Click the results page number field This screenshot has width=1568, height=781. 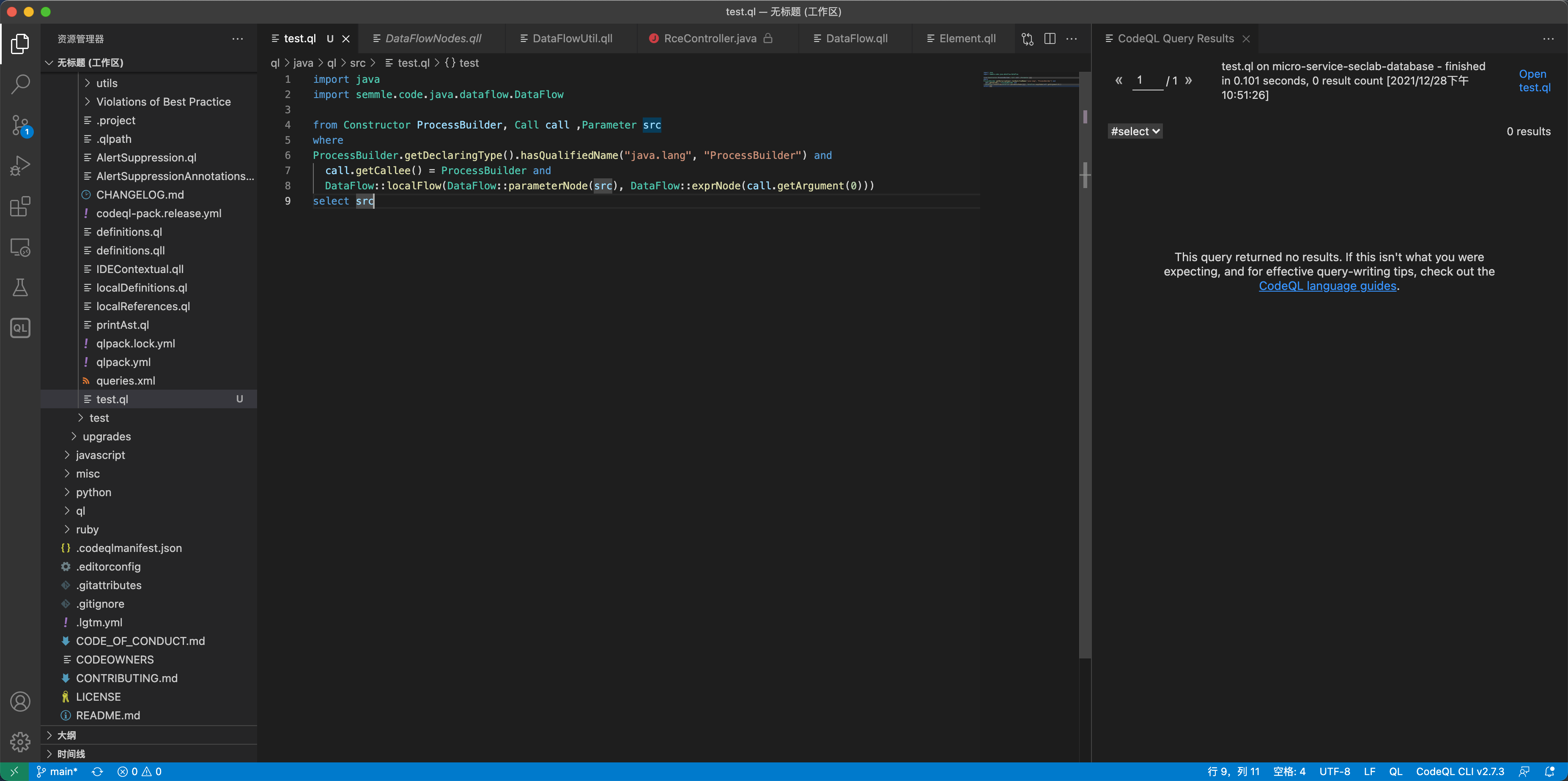(1147, 80)
